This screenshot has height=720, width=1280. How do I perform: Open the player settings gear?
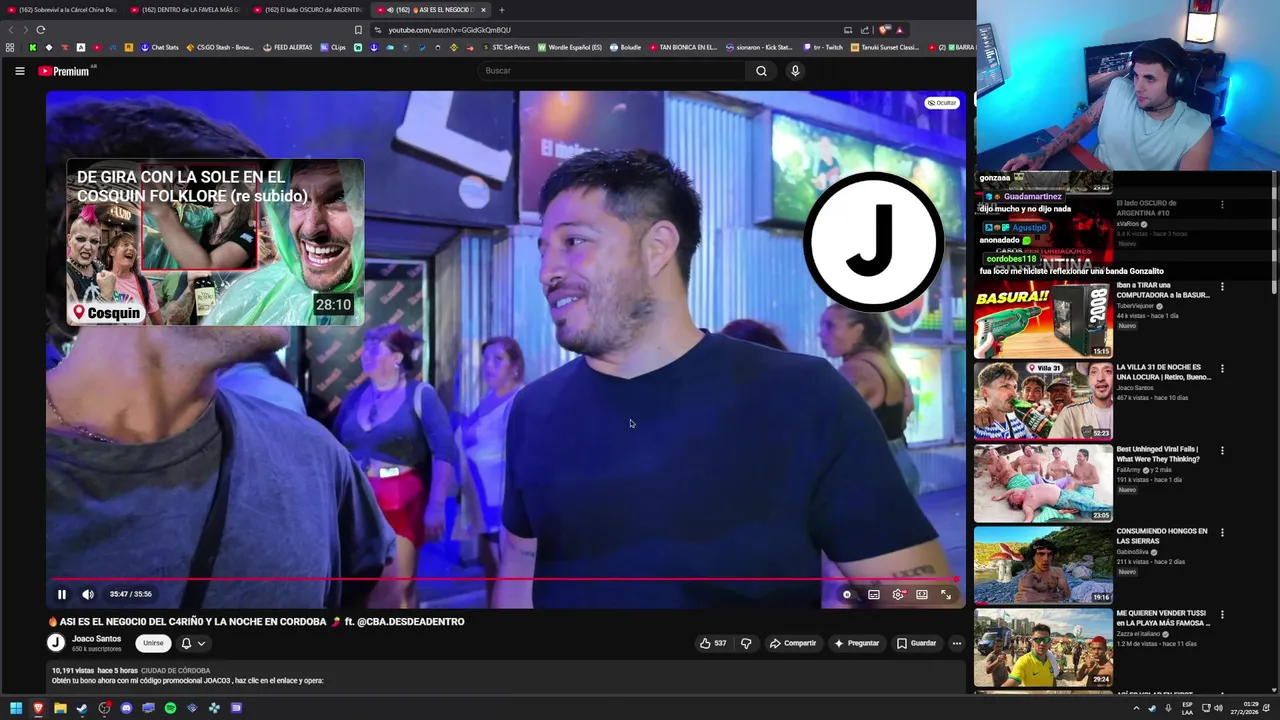click(x=898, y=594)
